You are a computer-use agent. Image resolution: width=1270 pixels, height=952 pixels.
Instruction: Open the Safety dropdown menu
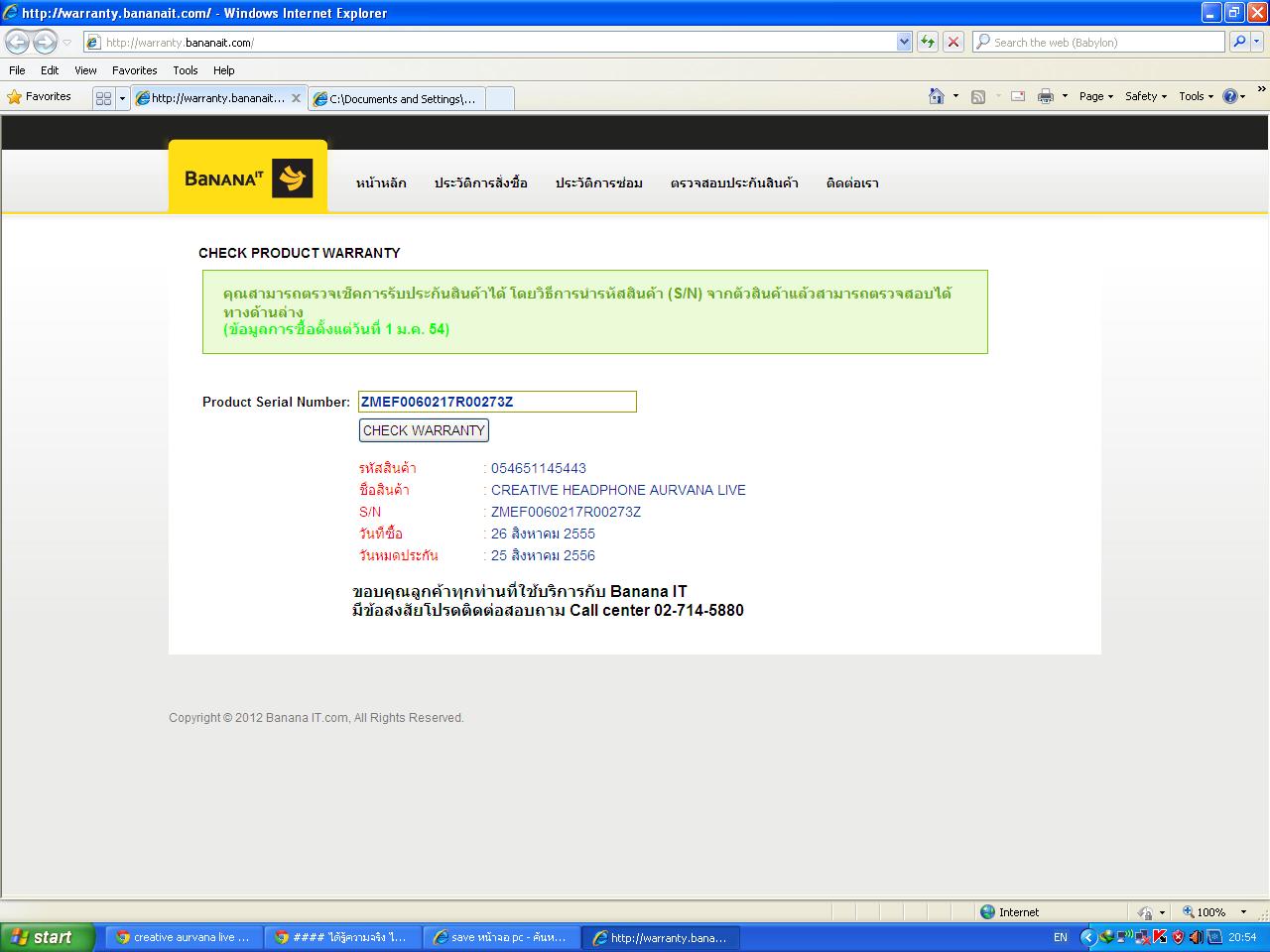(1145, 96)
